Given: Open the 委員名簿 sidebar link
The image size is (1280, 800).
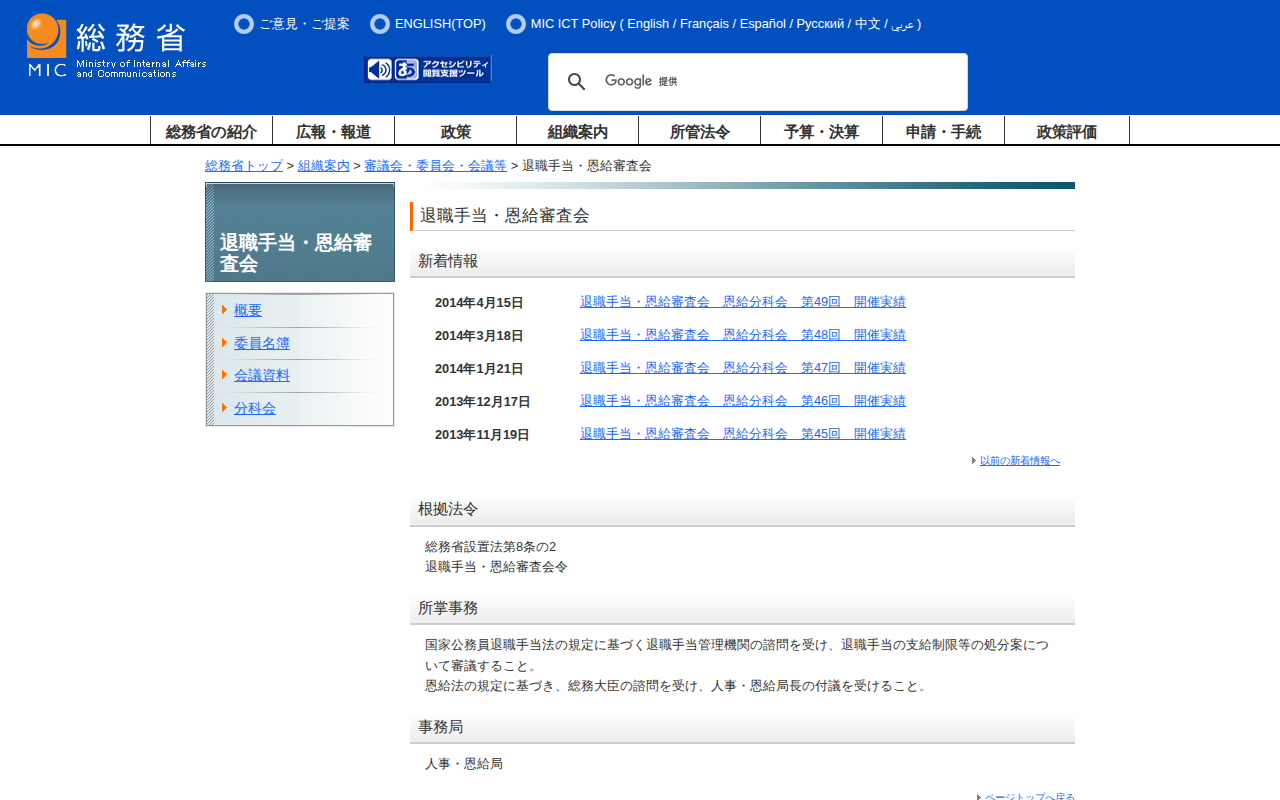Looking at the screenshot, I should pos(261,343).
